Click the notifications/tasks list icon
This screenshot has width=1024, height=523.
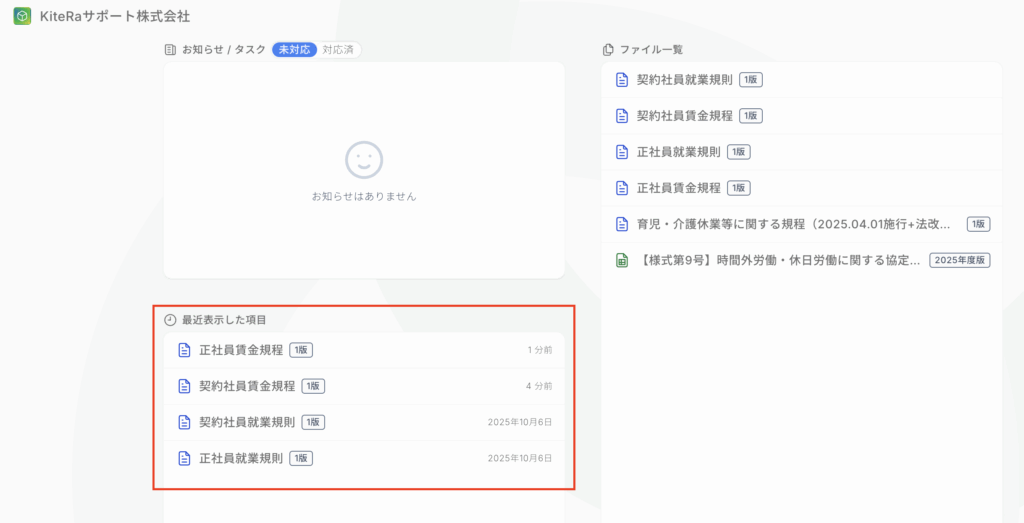[x=170, y=49]
